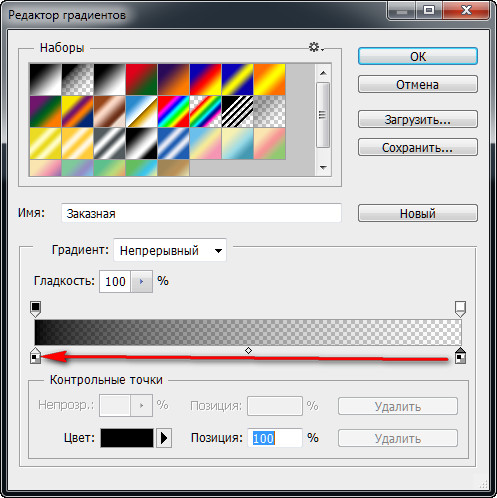Open the Градиент type dropdown
Image resolution: width=497 pixels, height=498 pixels.
[x=170, y=250]
